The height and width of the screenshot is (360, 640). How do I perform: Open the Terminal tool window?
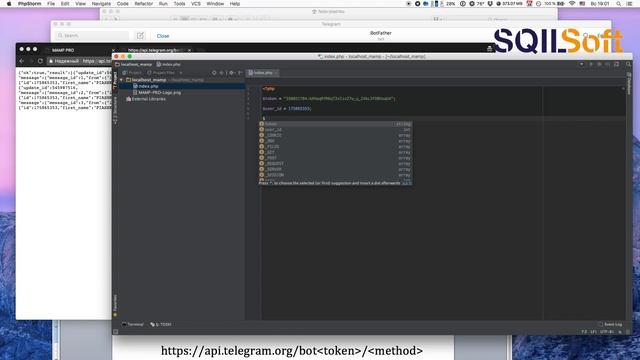[x=133, y=324]
